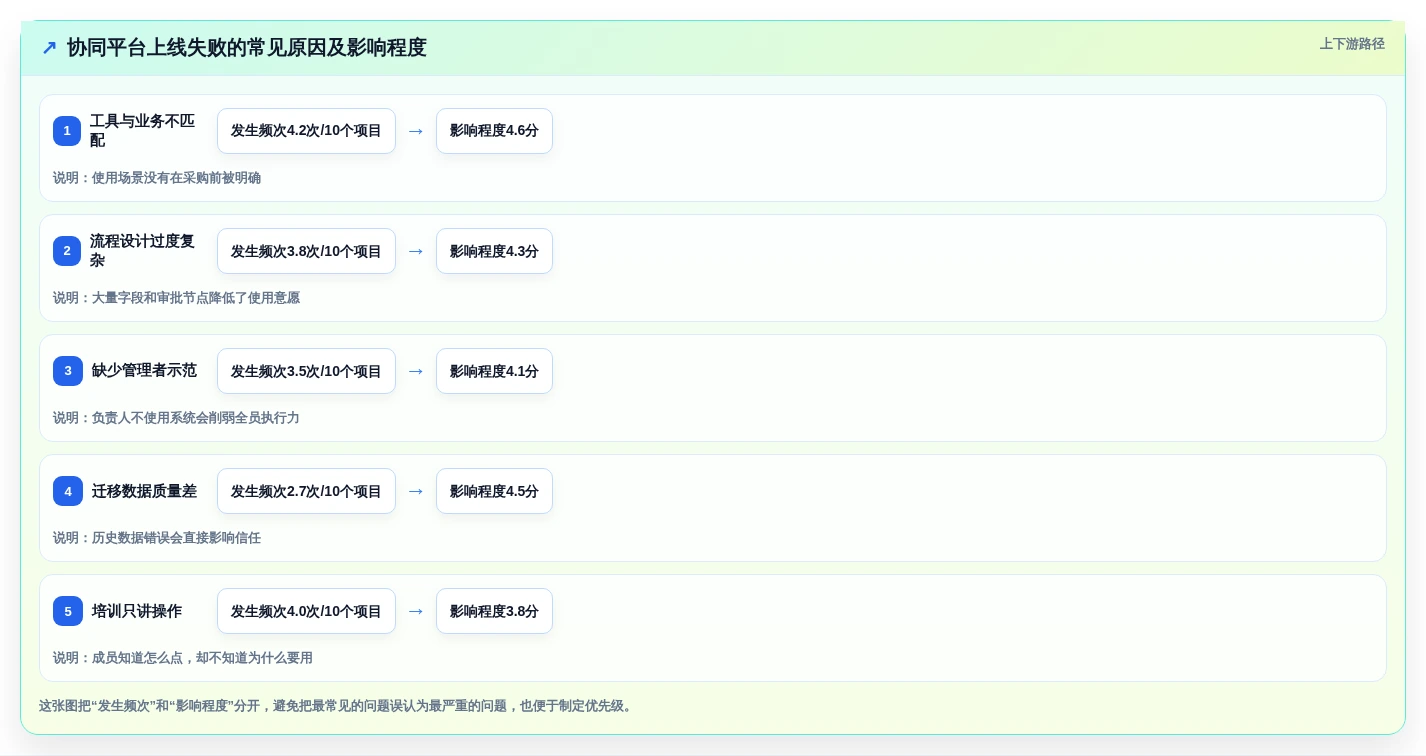1426x756 pixels.
Task: Click the footer summary about 发生频次 and 影响程度
Action: point(336,706)
